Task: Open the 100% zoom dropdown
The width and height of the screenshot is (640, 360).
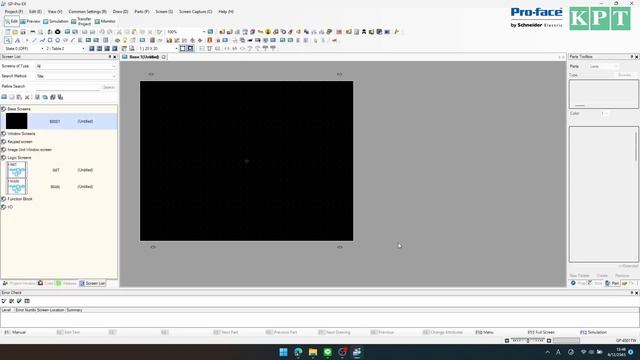Action: pyautogui.click(x=186, y=32)
